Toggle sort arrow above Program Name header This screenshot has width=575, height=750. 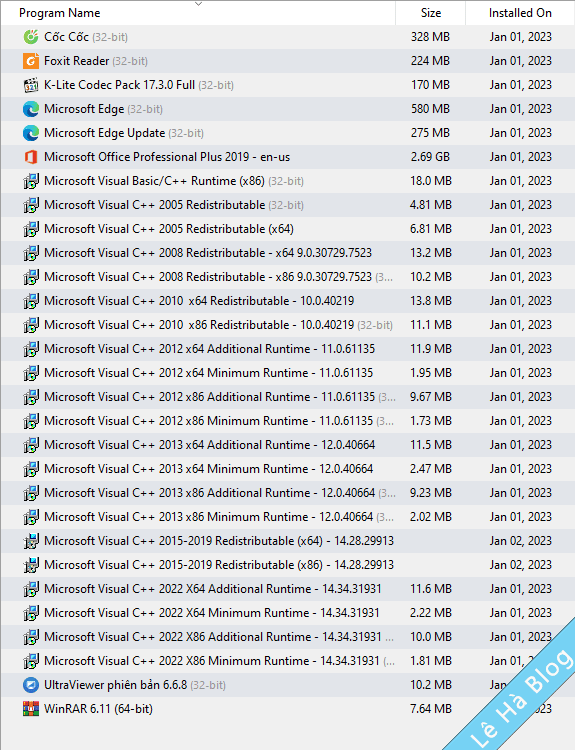(x=199, y=4)
